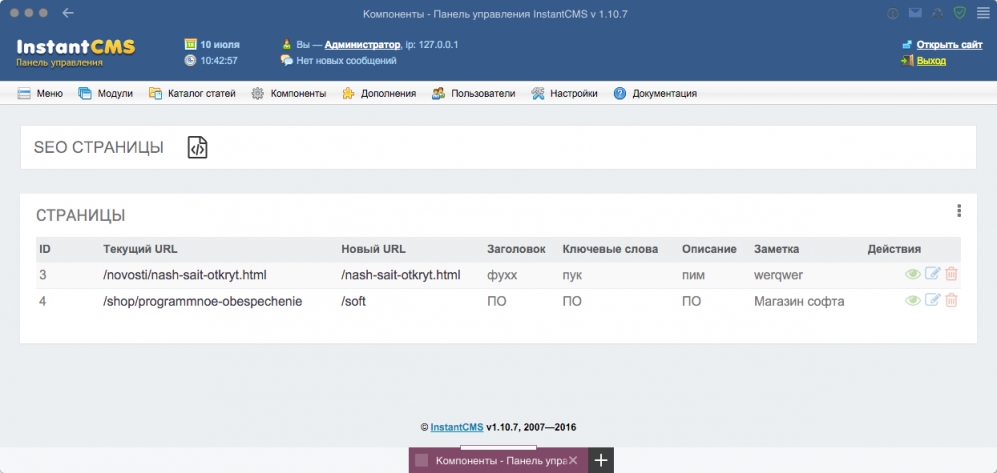Click the back arrow in title bar
The width and height of the screenshot is (997, 473).
click(68, 13)
